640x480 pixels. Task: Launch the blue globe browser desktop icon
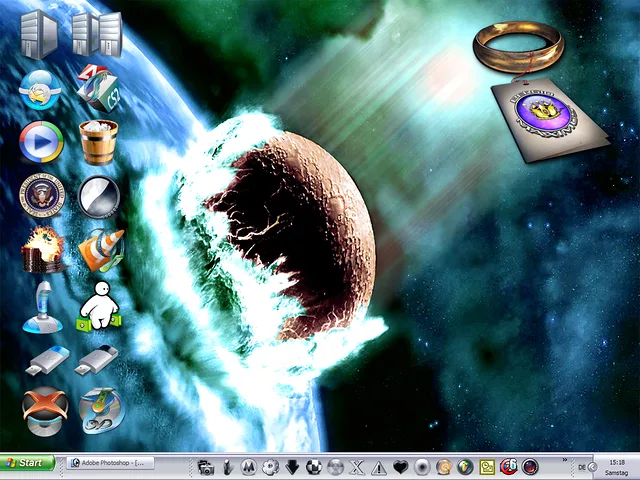point(40,90)
